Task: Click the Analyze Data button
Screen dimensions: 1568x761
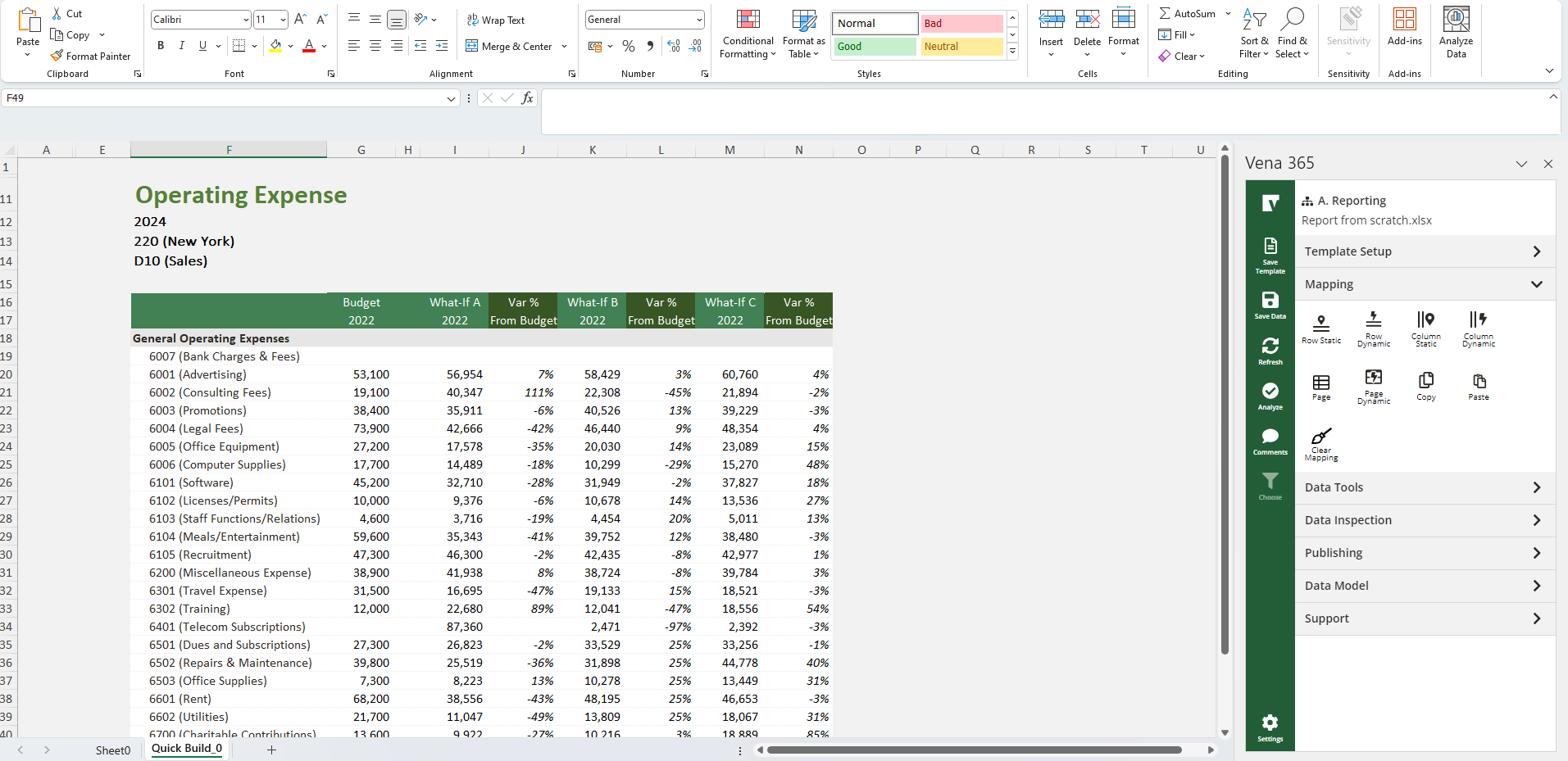Action: [x=1455, y=33]
